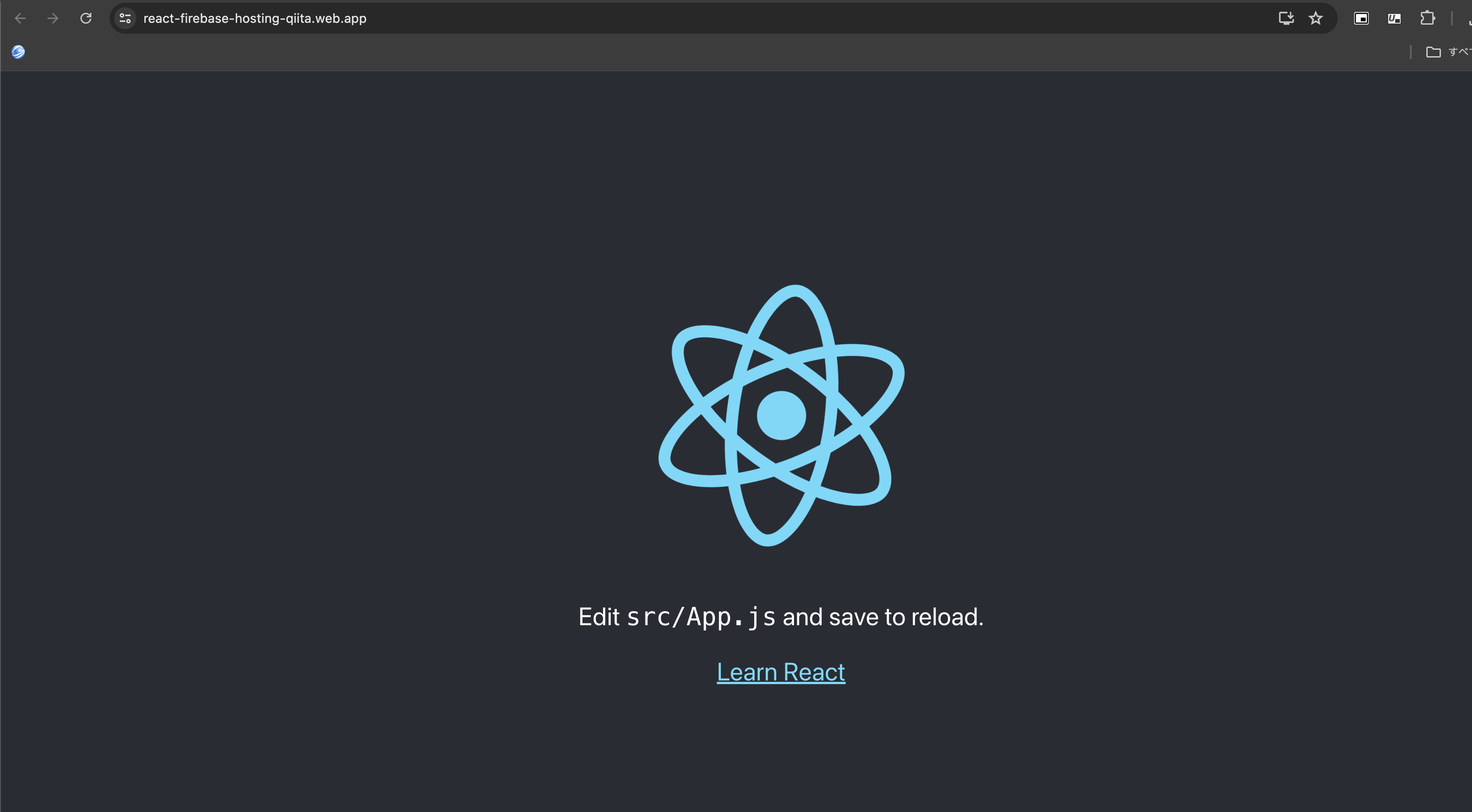
Task: Open site information controls icon
Action: point(125,18)
